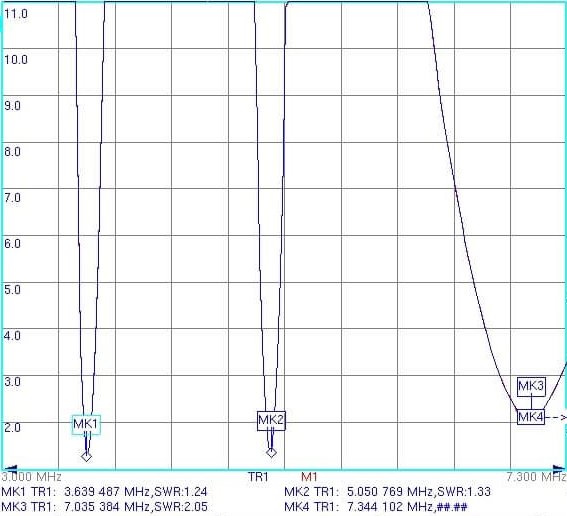Select the MK2 marker label box
567x516 pixels.
click(x=271, y=421)
